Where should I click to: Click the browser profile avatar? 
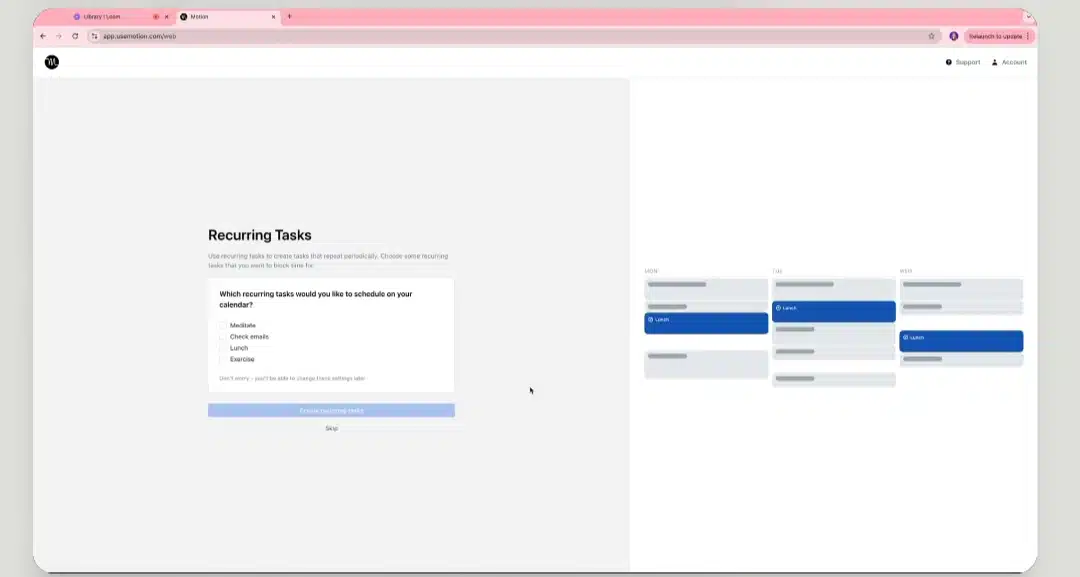[953, 36]
